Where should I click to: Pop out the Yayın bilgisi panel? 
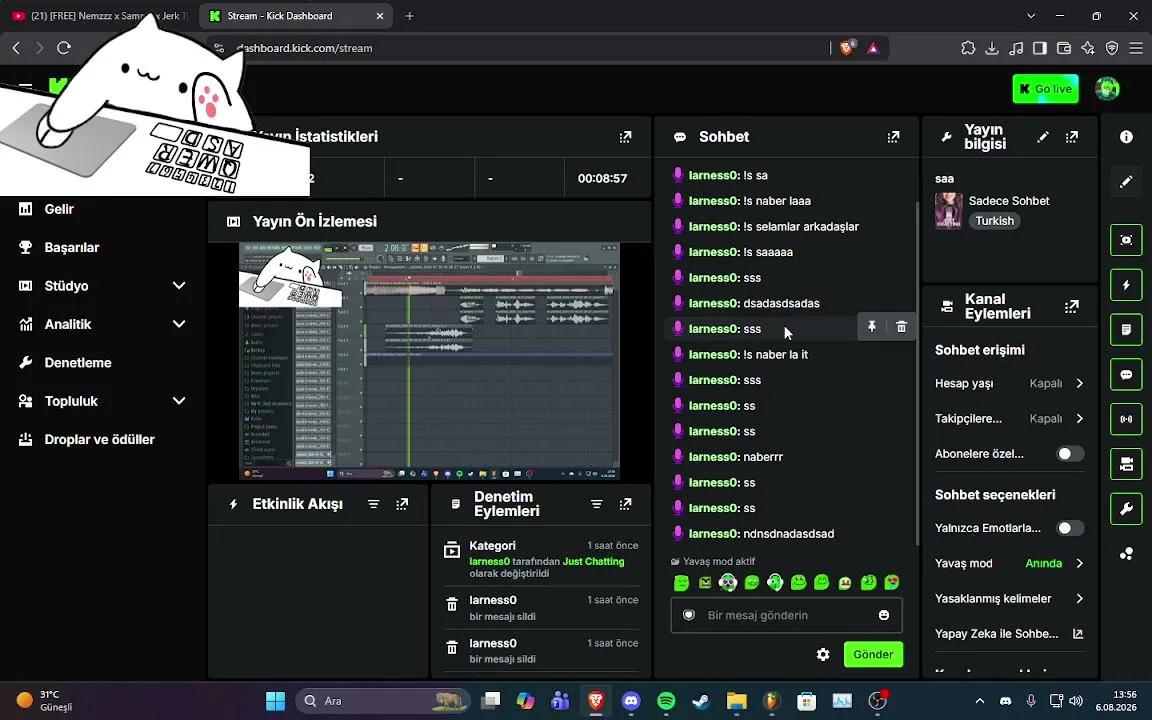click(x=1072, y=137)
